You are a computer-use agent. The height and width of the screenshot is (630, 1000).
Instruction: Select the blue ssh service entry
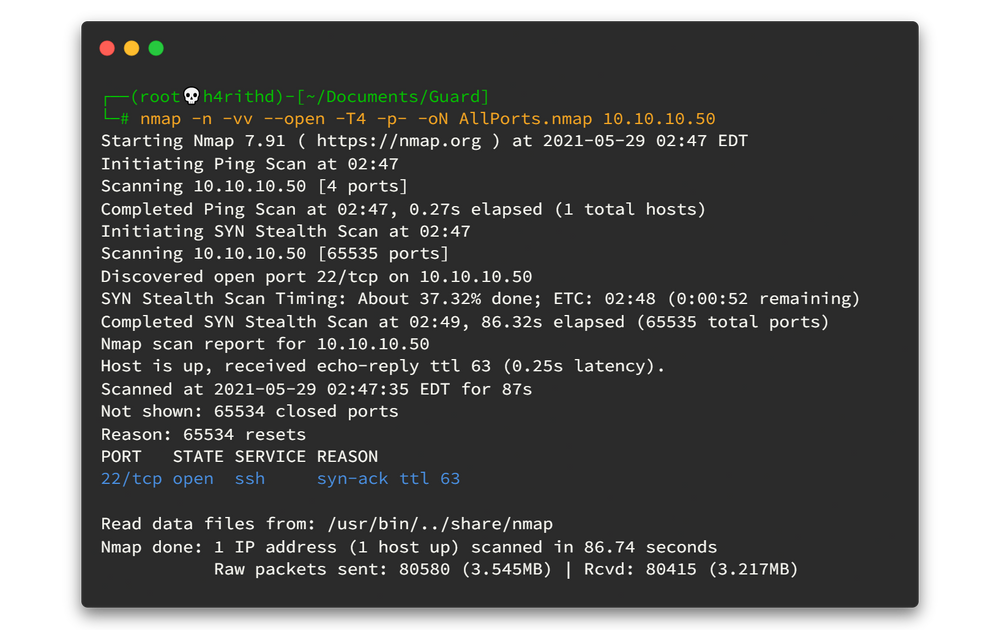pos(250,479)
